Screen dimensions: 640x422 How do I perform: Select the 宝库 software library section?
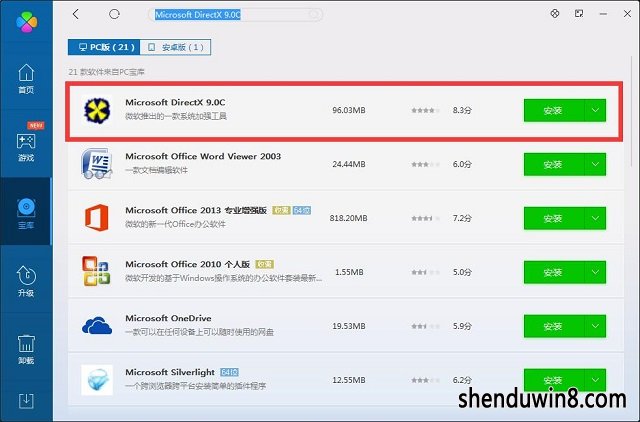(x=26, y=213)
